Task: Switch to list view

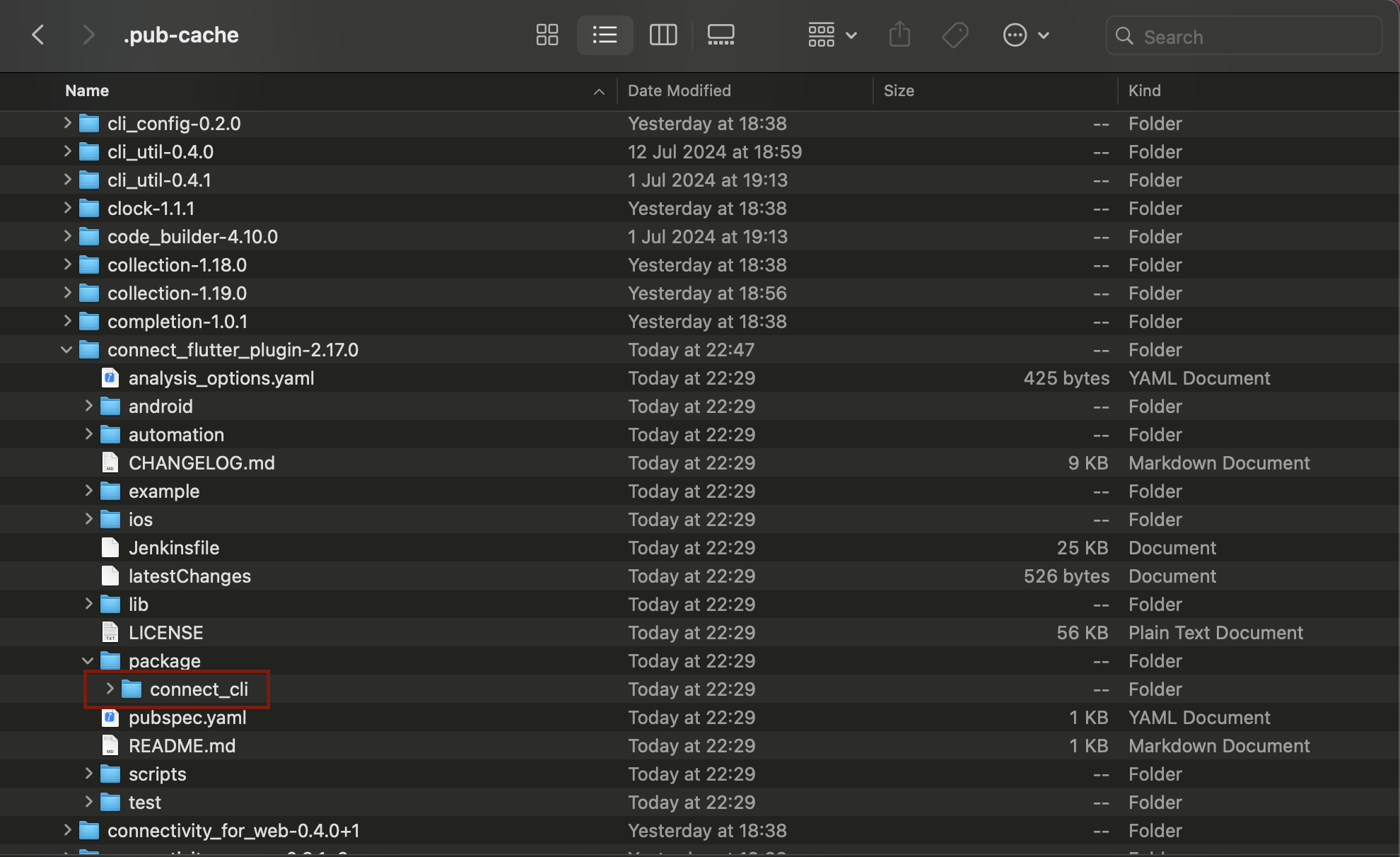Action: click(605, 35)
